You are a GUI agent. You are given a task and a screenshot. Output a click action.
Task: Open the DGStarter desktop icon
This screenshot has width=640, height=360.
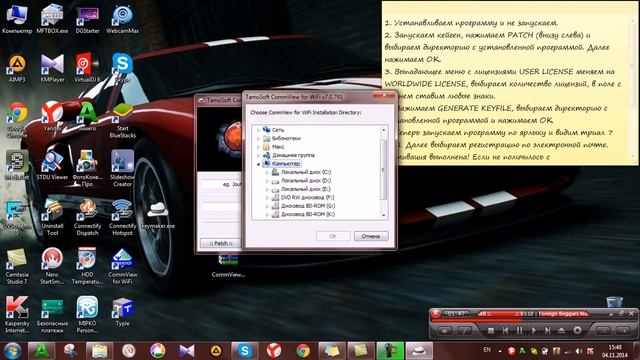(87, 18)
